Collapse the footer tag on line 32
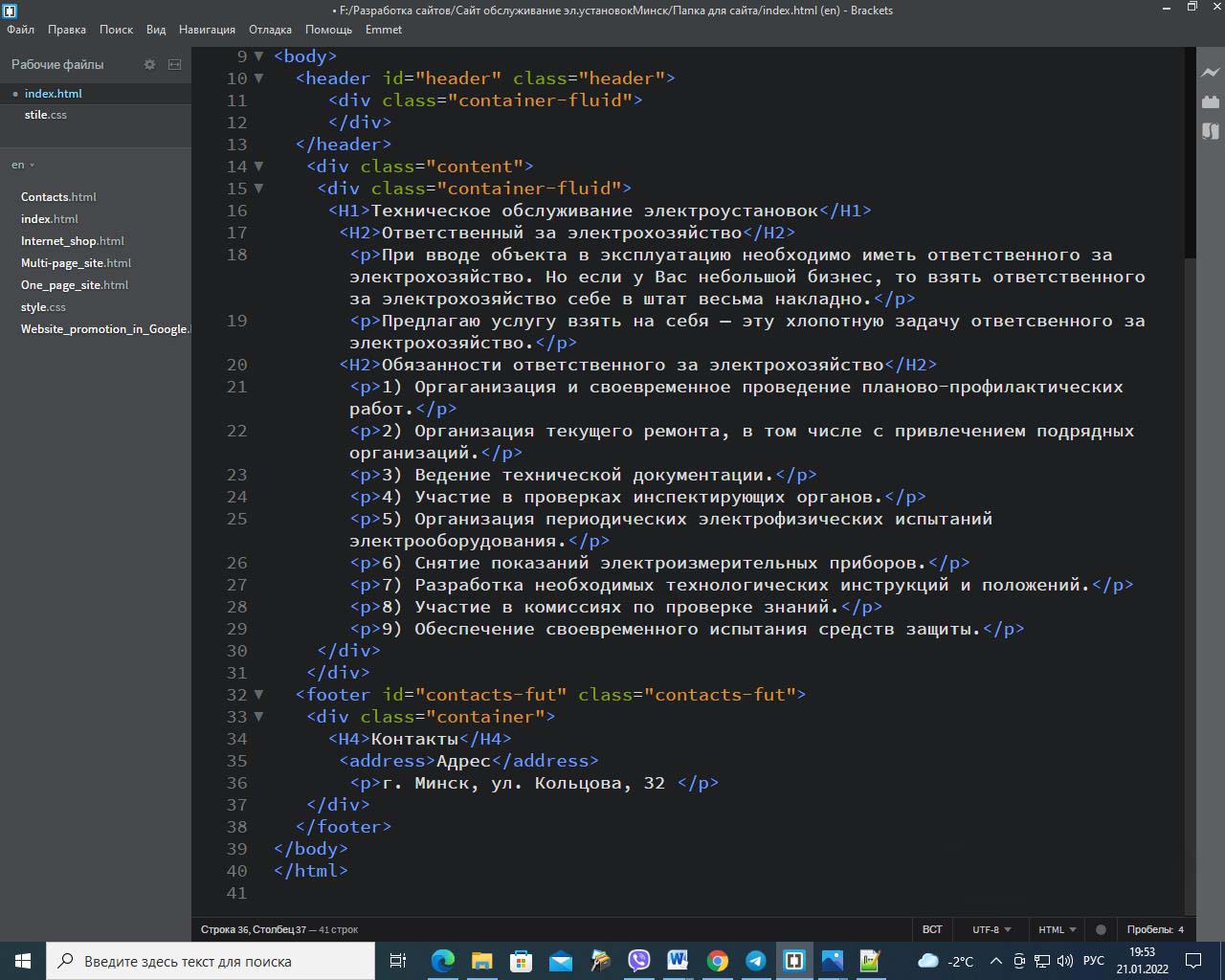The height and width of the screenshot is (980, 1225). click(x=258, y=695)
